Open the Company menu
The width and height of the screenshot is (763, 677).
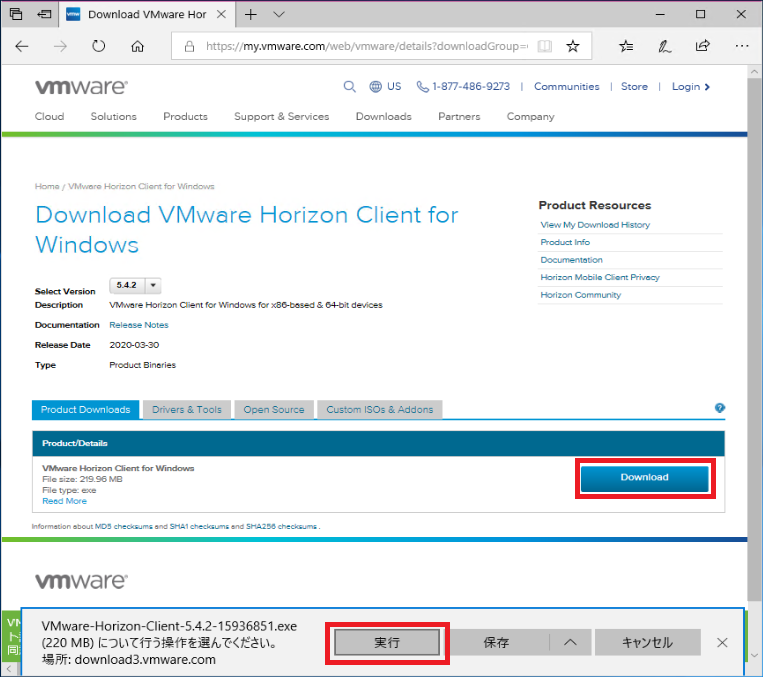coord(530,116)
